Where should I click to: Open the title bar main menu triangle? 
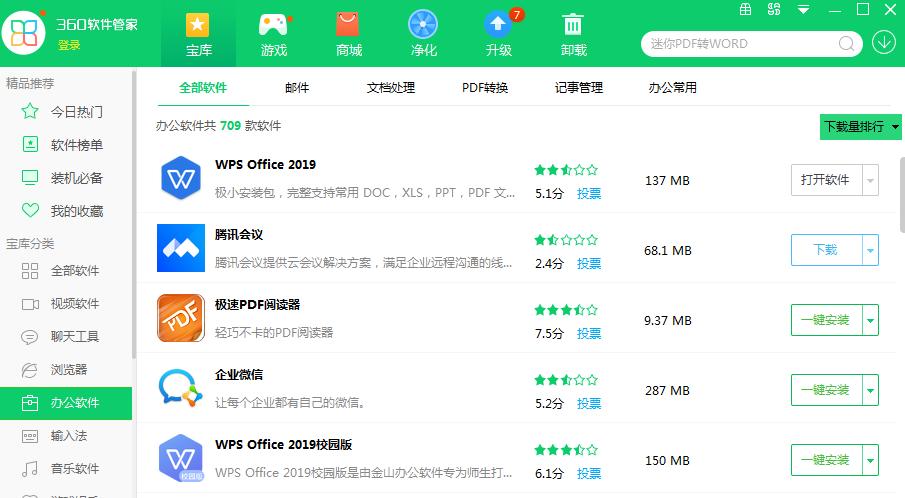pos(803,9)
